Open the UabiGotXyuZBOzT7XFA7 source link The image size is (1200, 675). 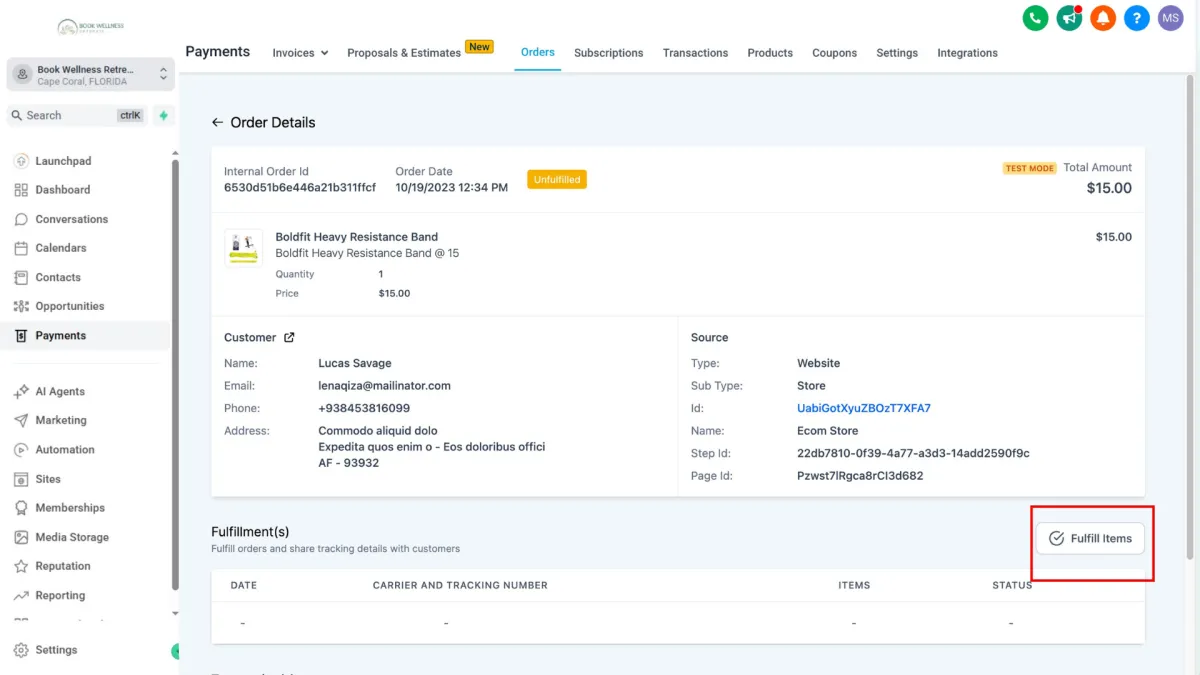pyautogui.click(x=863, y=408)
